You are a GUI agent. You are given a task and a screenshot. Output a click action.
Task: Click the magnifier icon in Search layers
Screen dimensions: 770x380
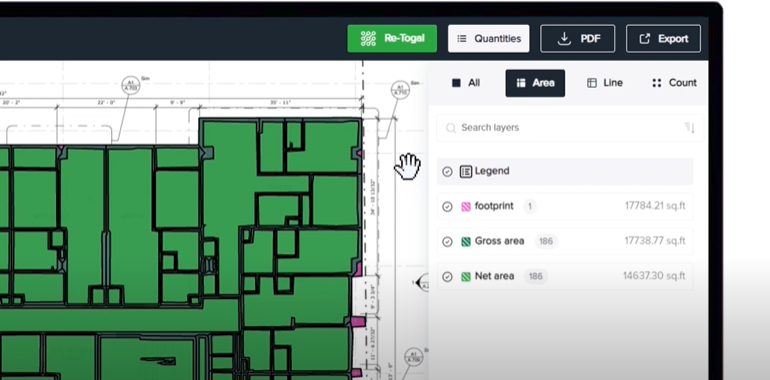(x=450, y=128)
